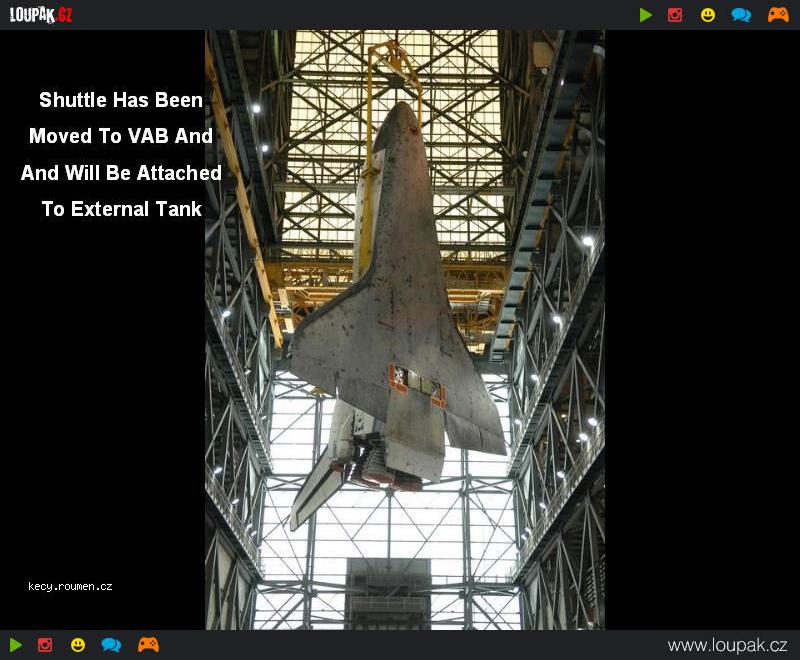Click the kecy.roumen.cz watermark text
This screenshot has height=660, width=800.
(70, 587)
